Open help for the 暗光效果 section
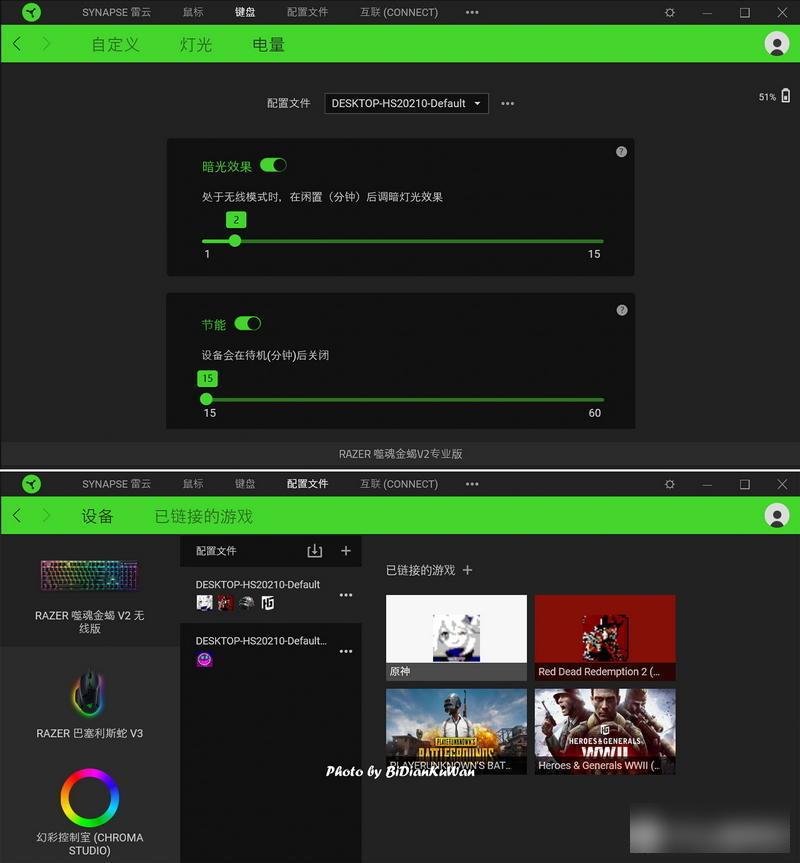This screenshot has width=800, height=863. [x=621, y=152]
